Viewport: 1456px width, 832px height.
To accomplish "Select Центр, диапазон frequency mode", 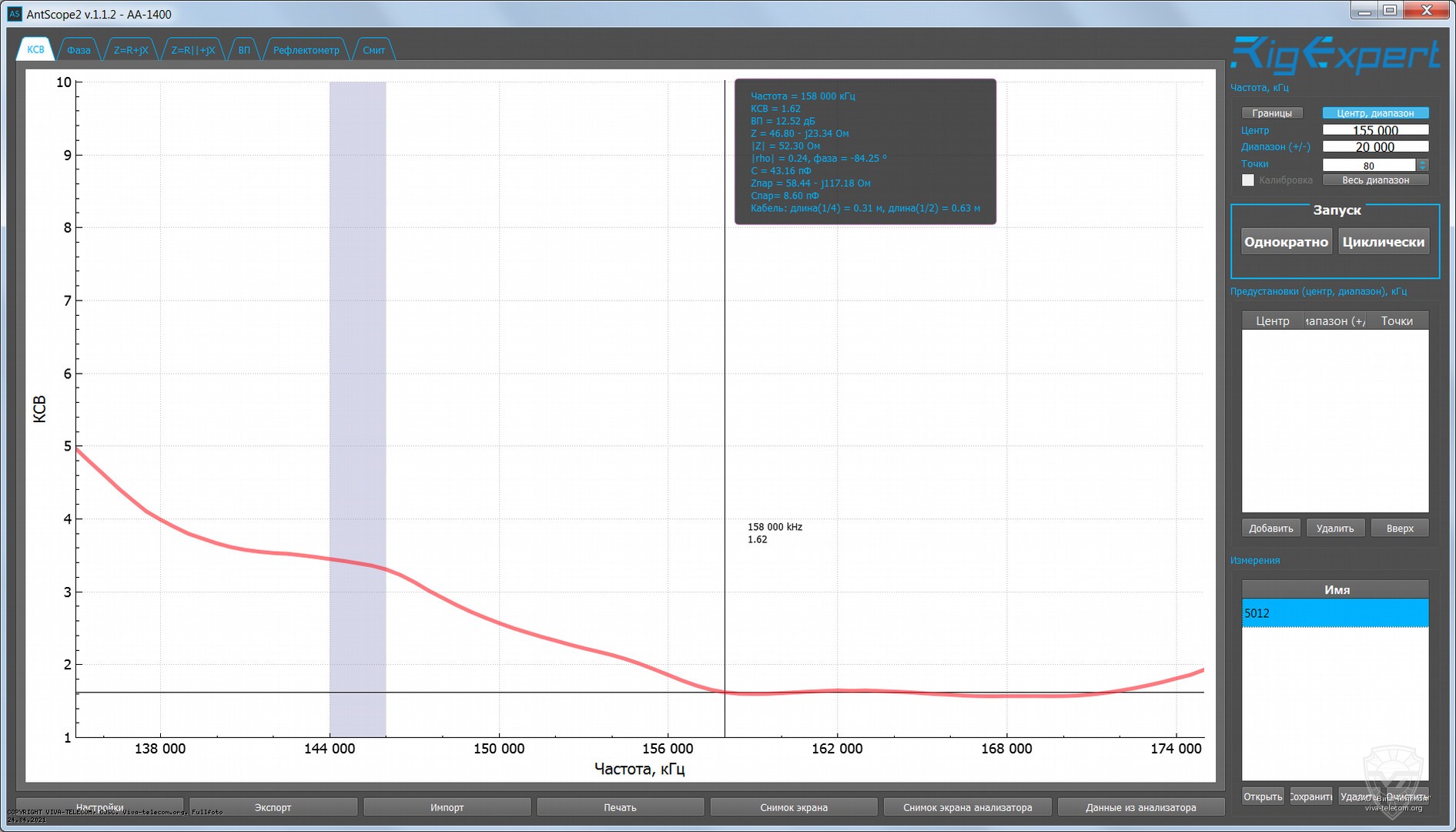I will [x=1375, y=113].
